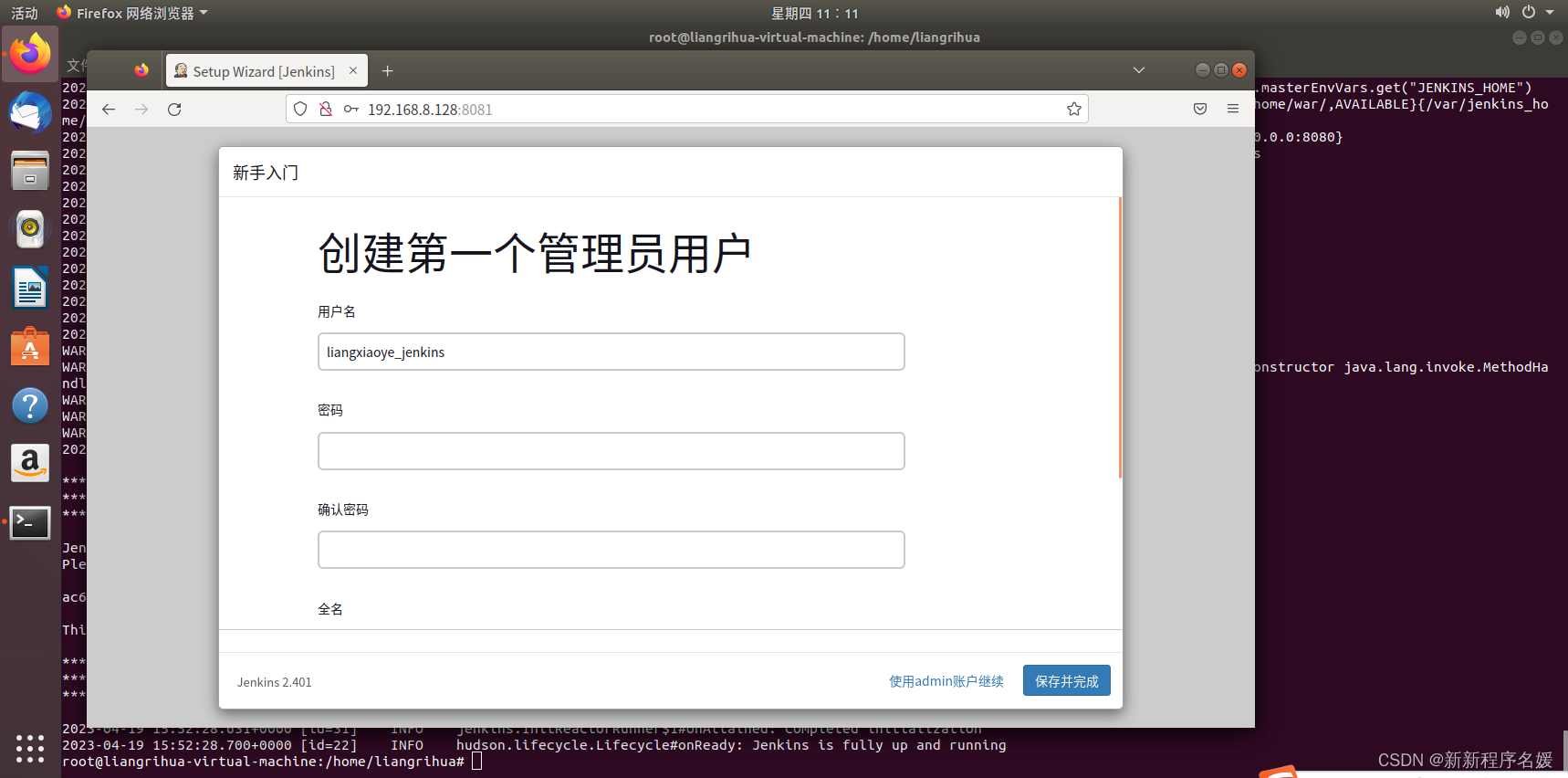Close the Setup Wizard tab

(353, 70)
